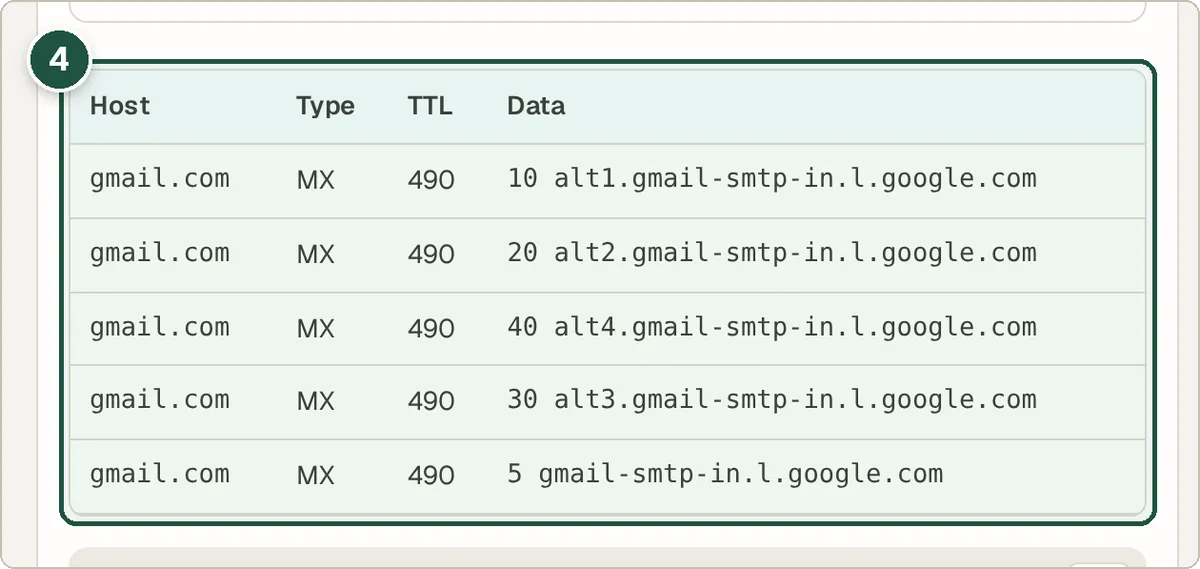Click gmail.com host in the alt3 row
Image resolution: width=1200 pixels, height=569 pixels.
[x=160, y=401]
